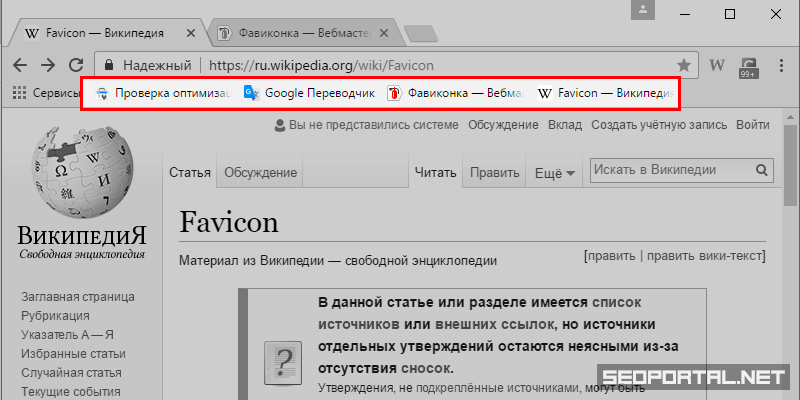Image resolution: width=800 pixels, height=400 pixels.
Task: Bookmark this page with star icon
Action: (x=684, y=66)
